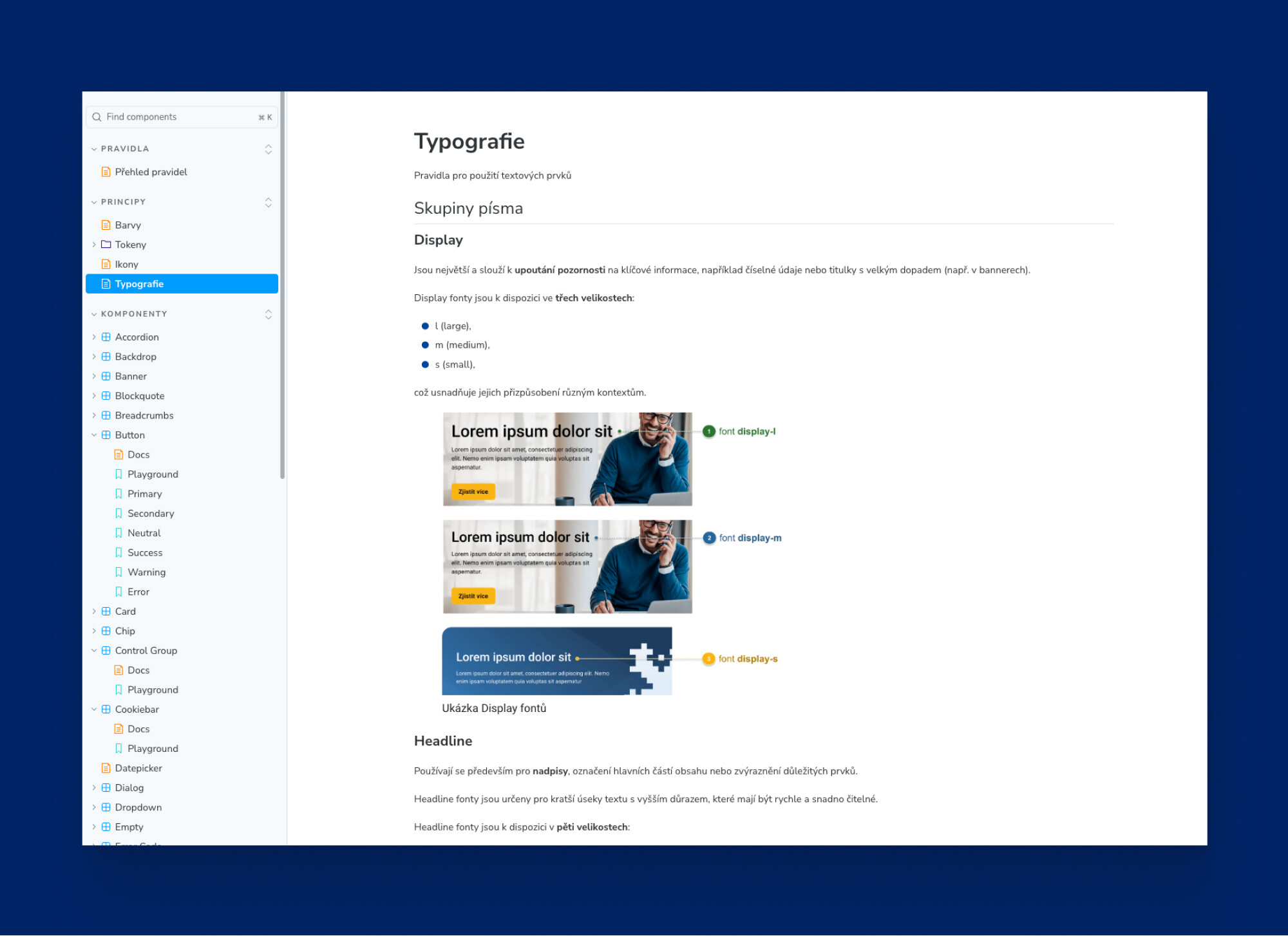
Task: Click the Headline section heading
Action: point(443,741)
